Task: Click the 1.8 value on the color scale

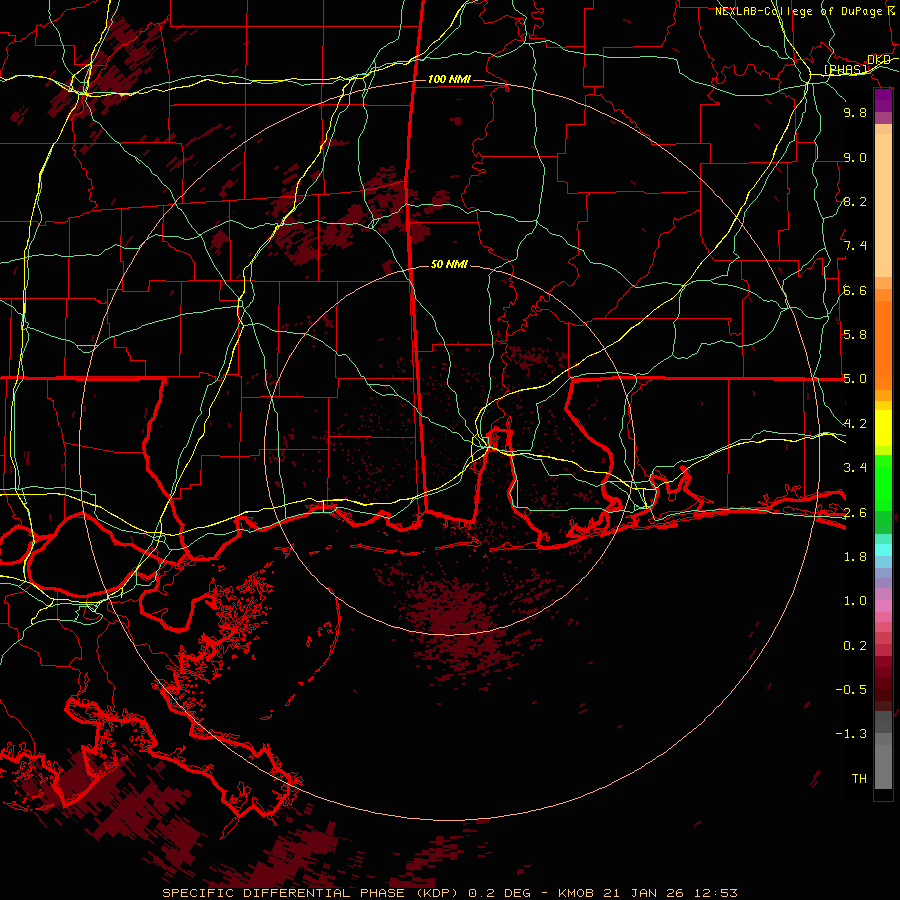Action: [x=855, y=557]
